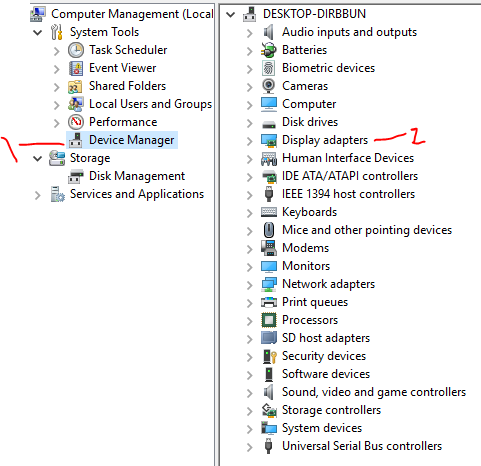Image resolution: width=481 pixels, height=466 pixels.
Task: Click the Task Scheduler clock icon
Action: tap(76, 50)
